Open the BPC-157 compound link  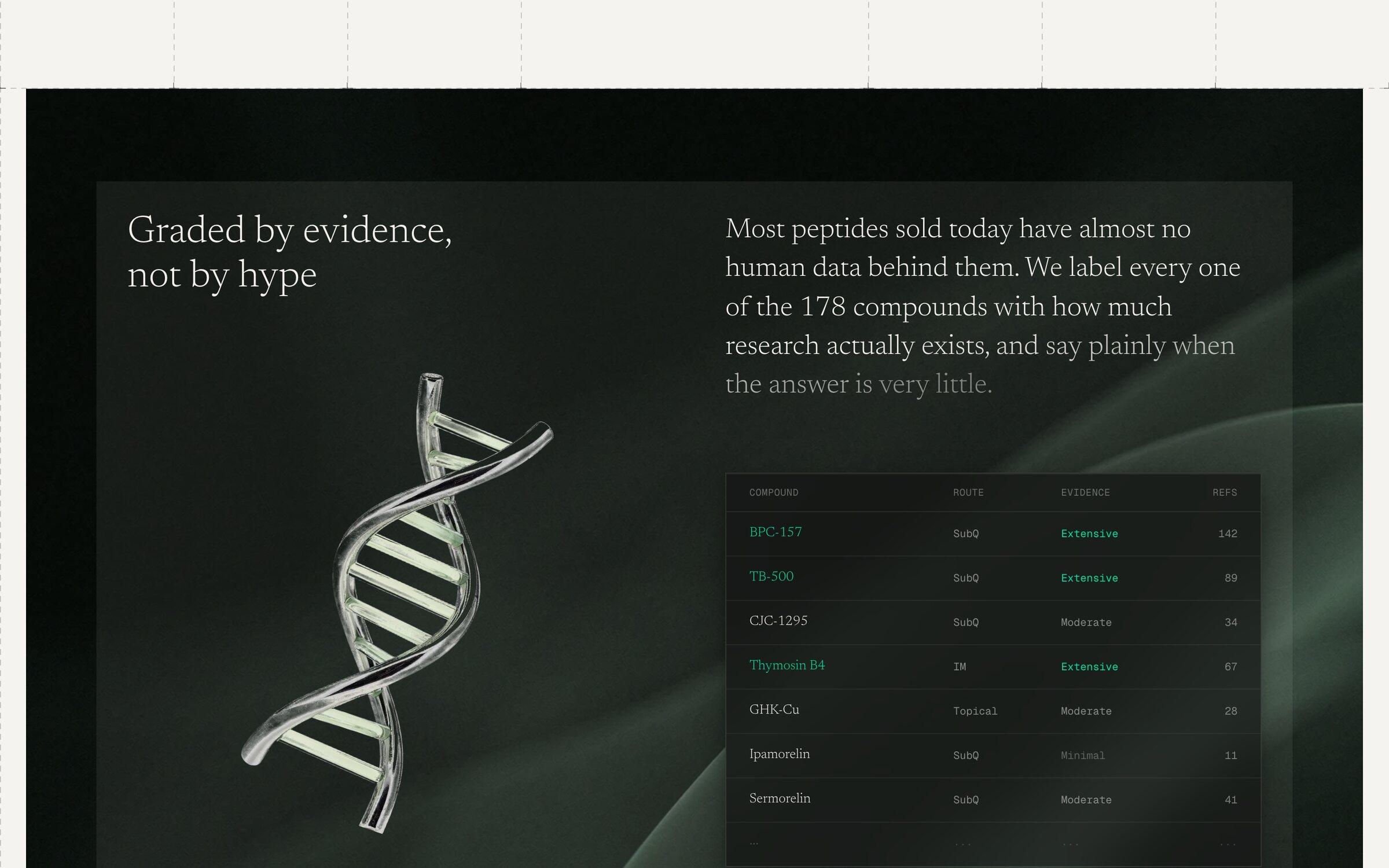775,532
